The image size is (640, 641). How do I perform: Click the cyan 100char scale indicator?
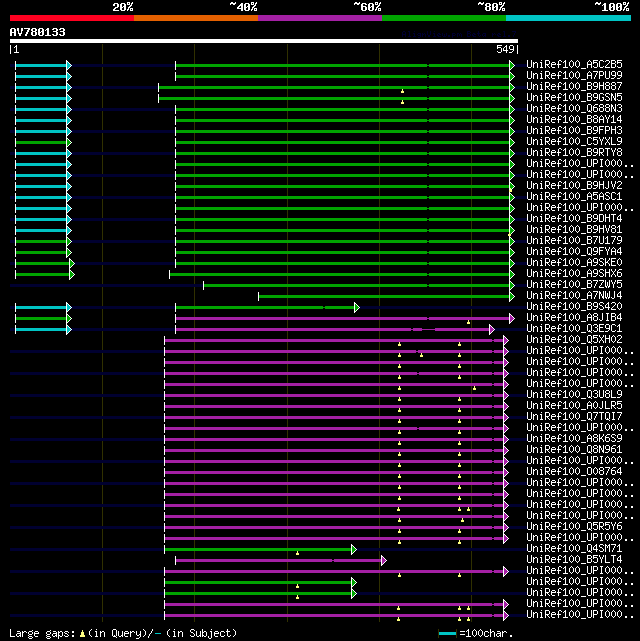tap(447, 633)
